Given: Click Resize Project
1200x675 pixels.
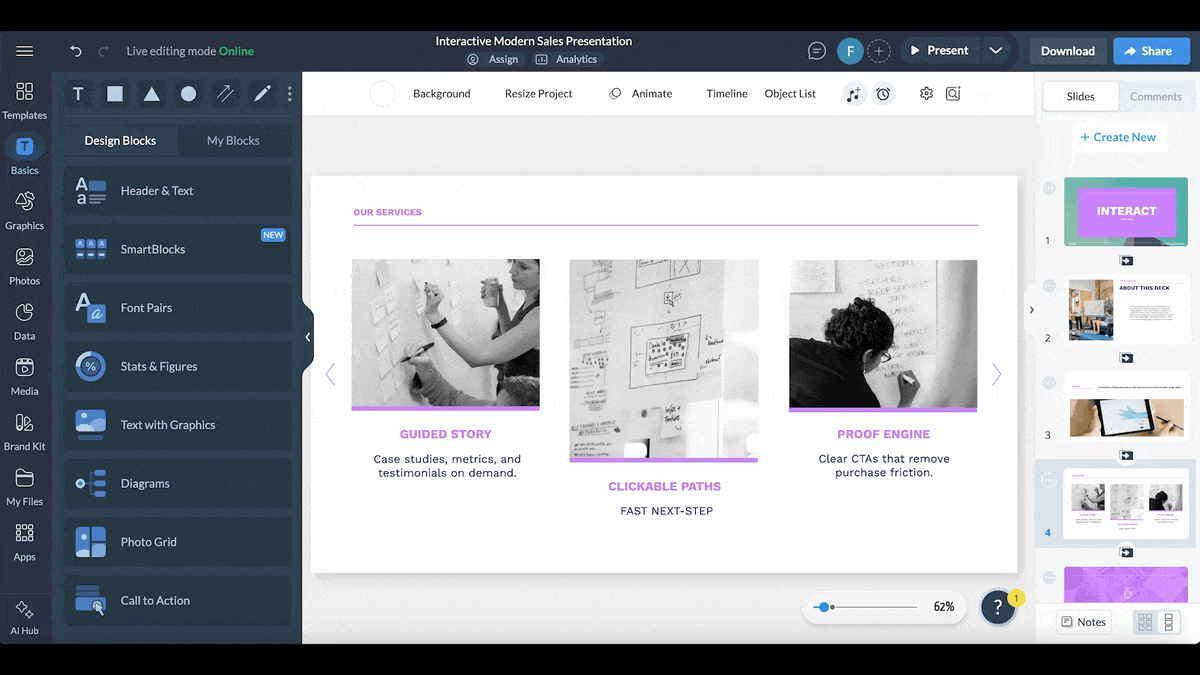Looking at the screenshot, I should [x=539, y=94].
